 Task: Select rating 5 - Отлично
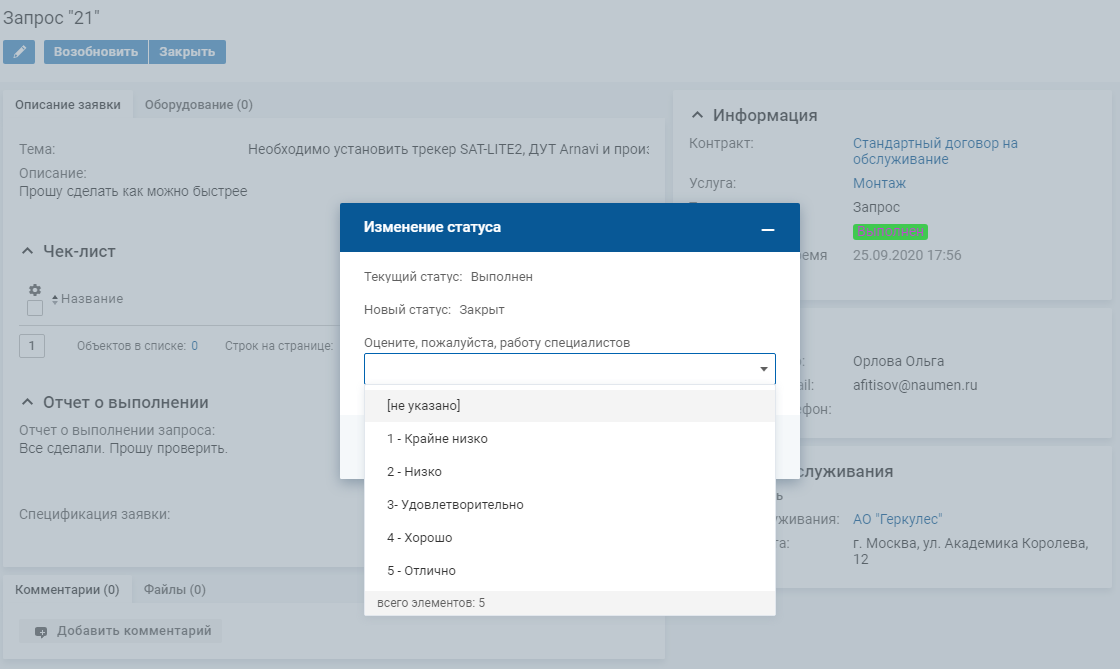[570, 570]
